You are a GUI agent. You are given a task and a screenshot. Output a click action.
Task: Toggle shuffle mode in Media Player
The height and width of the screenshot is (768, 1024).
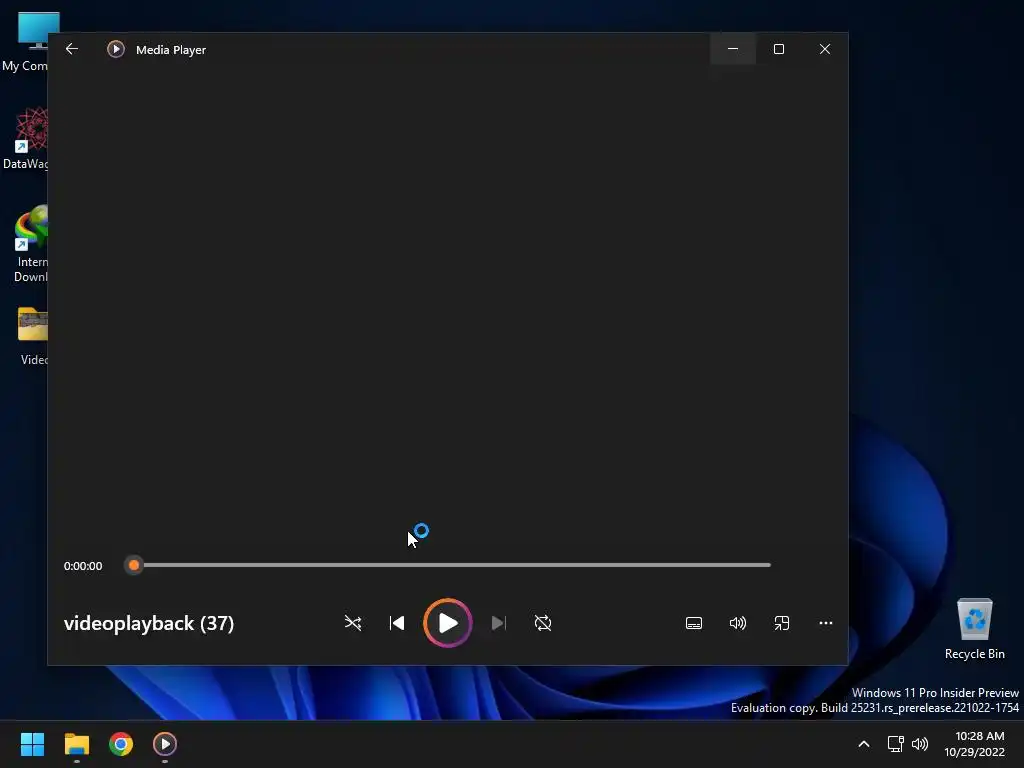(x=353, y=623)
